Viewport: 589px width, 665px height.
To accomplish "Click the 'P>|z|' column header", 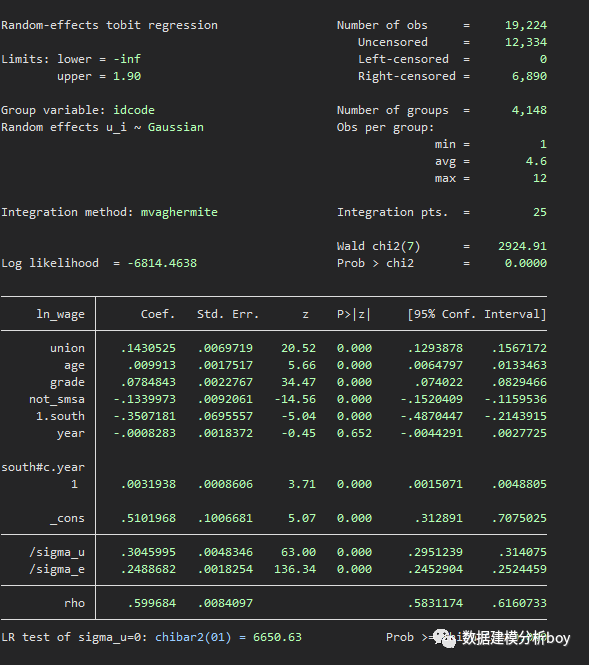I will pos(354,314).
